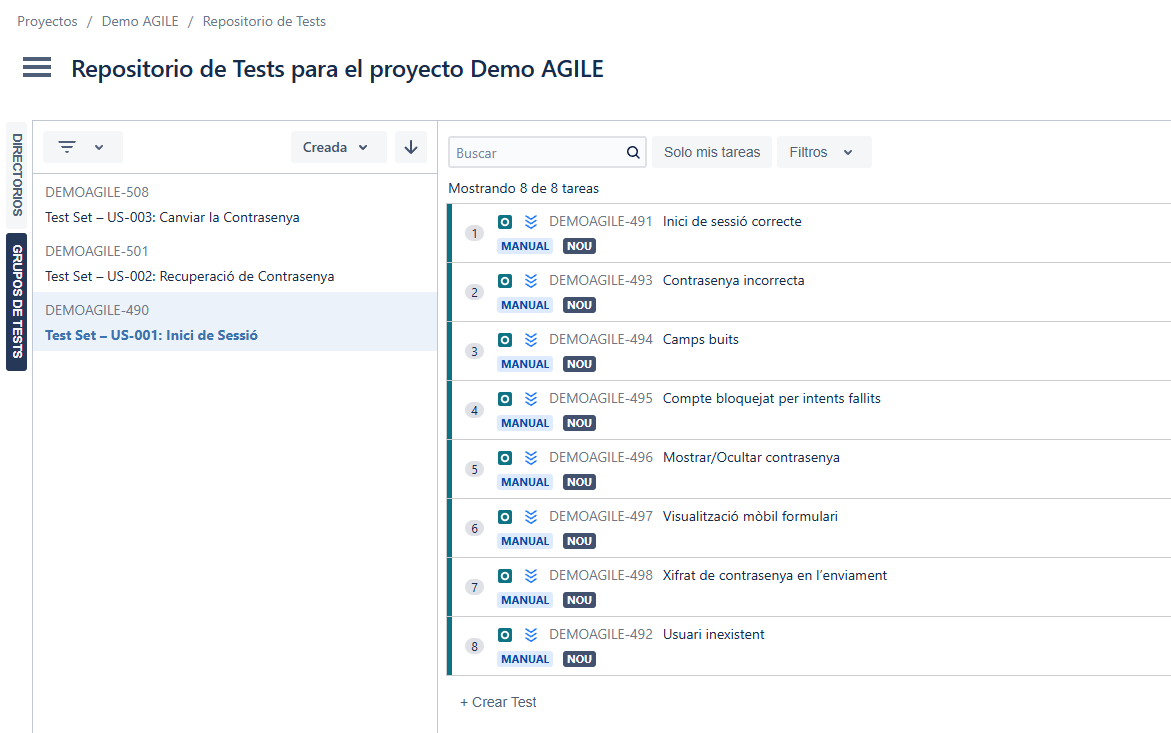The height and width of the screenshot is (733, 1171).
Task: Click NOU status badge on DEMOAGILE-492 row
Action: 579,659
